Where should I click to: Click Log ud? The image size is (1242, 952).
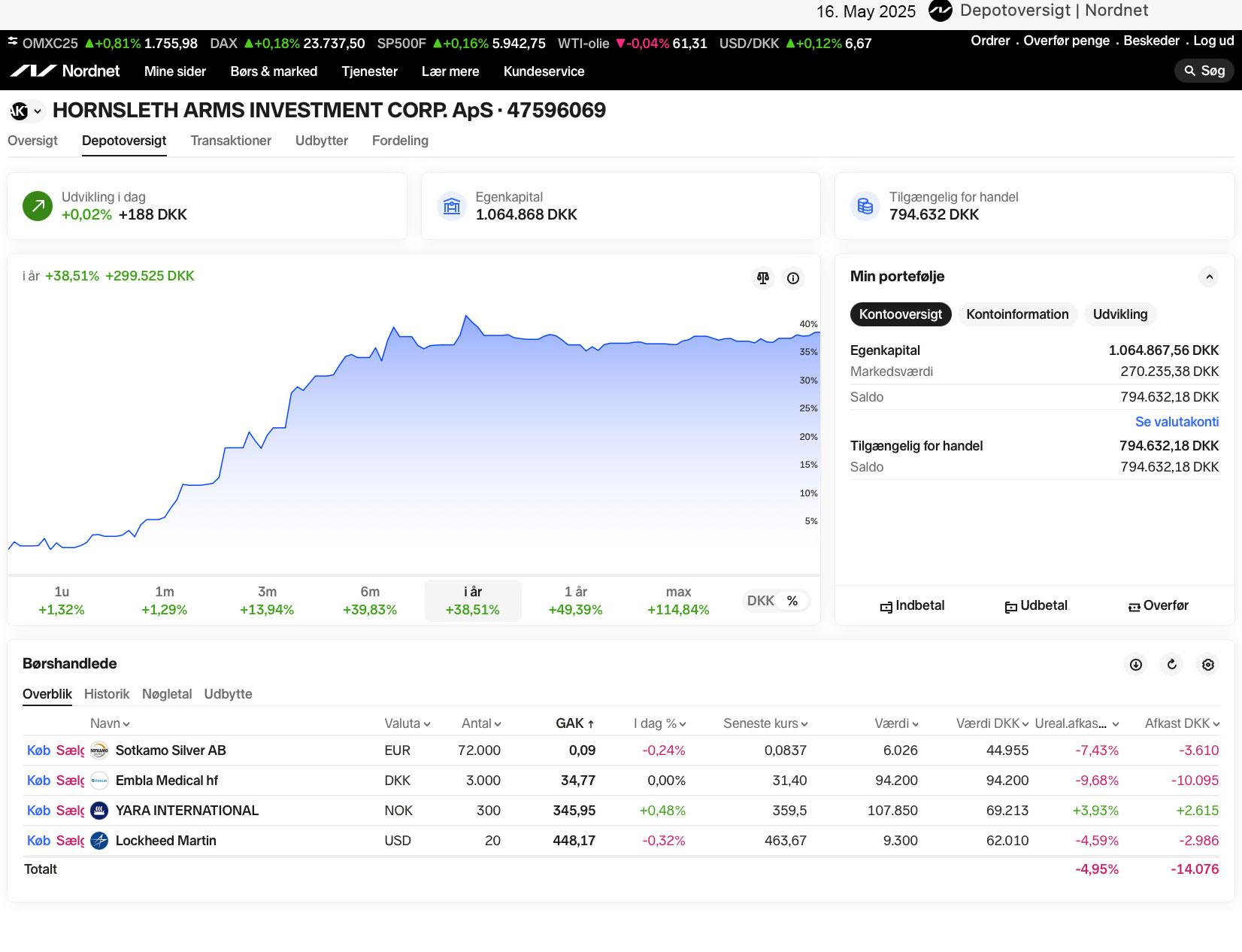point(1213,41)
